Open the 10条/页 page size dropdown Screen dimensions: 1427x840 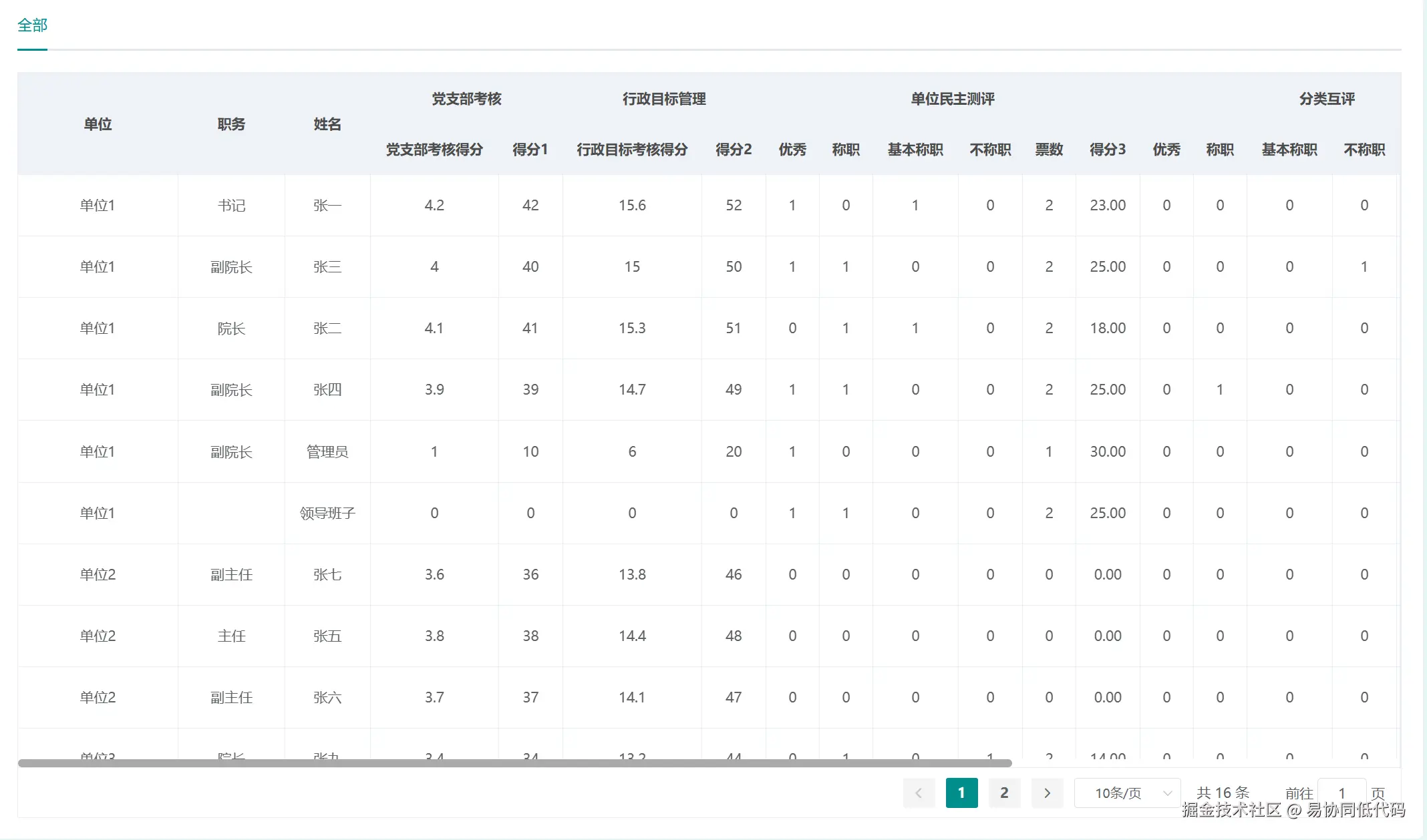click(1118, 793)
